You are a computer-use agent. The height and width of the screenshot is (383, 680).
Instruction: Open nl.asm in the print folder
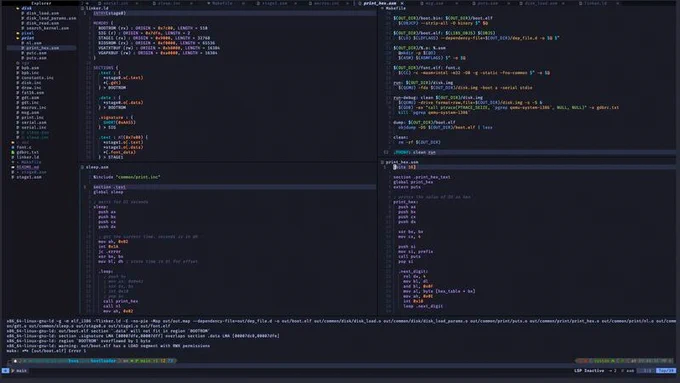click(34, 43)
